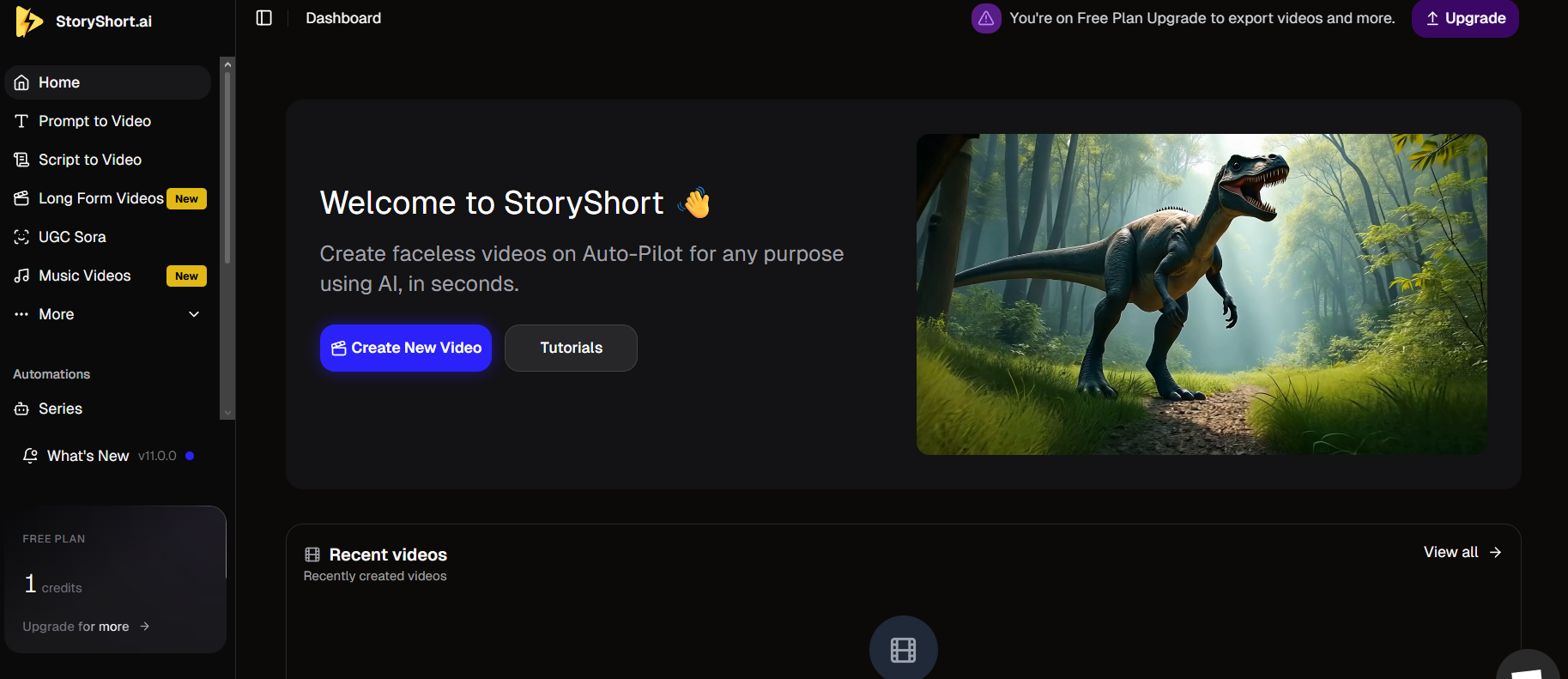Viewport: 1568px width, 679px height.
Task: Open the Home page
Action: click(107, 82)
